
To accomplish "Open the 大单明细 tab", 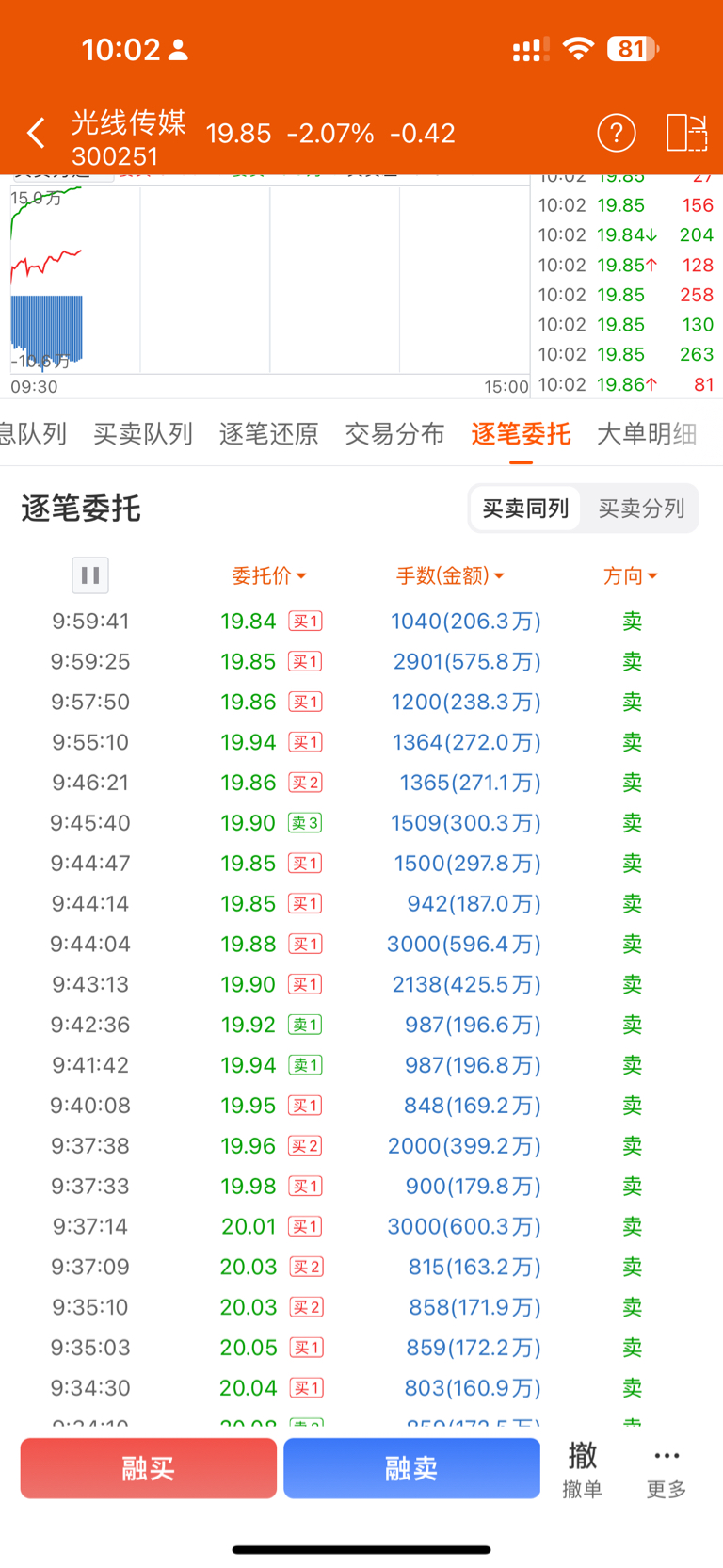I will click(647, 433).
